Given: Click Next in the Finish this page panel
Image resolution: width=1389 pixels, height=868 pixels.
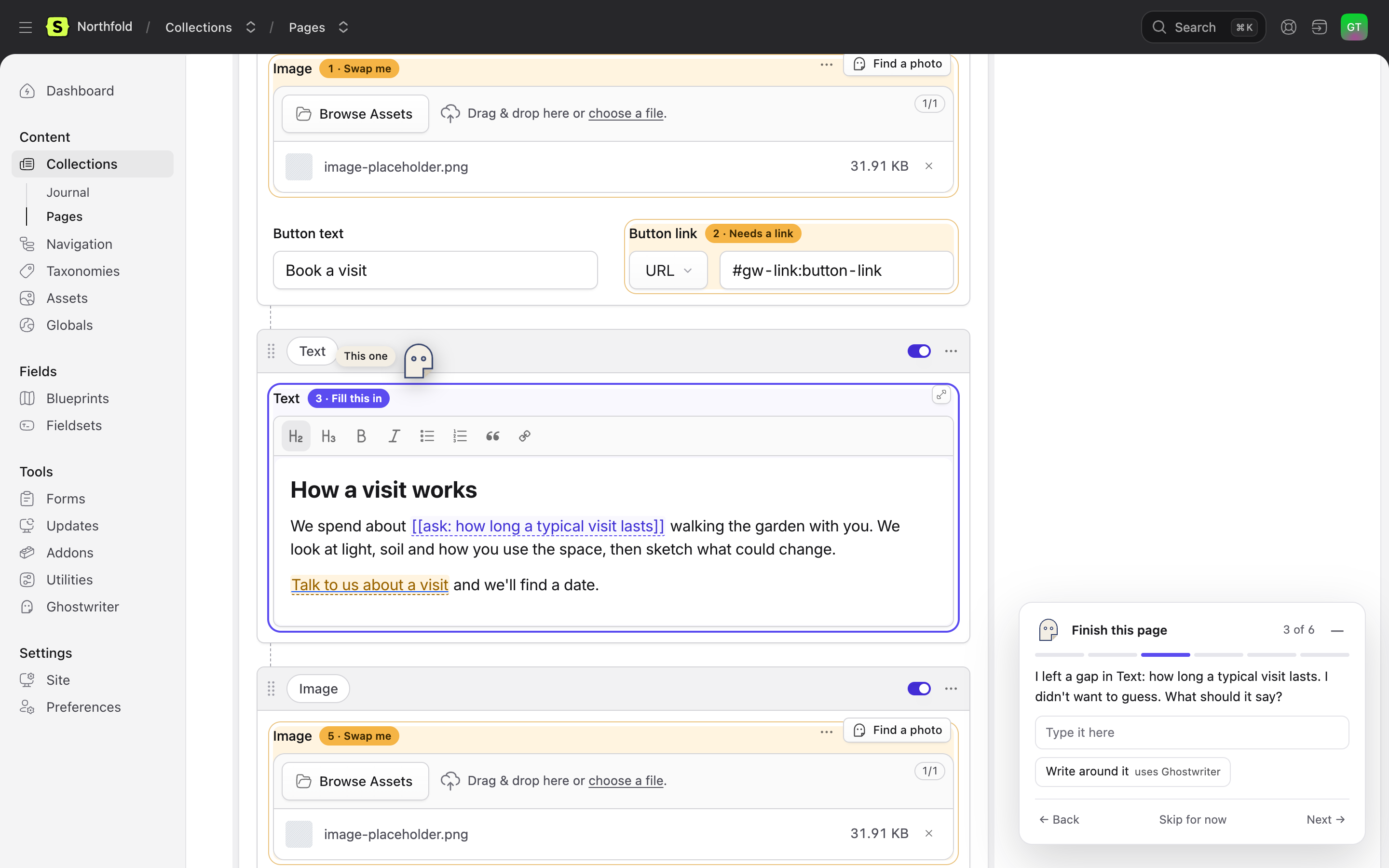Looking at the screenshot, I should 1326,820.
